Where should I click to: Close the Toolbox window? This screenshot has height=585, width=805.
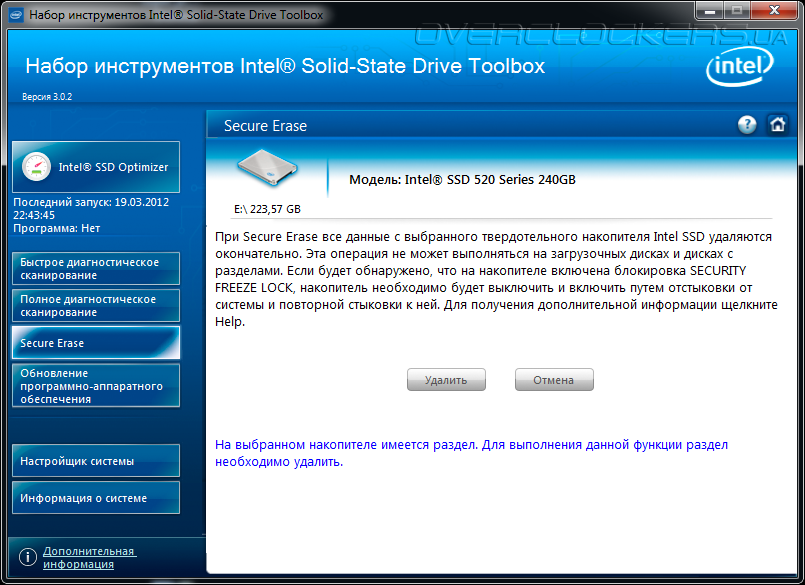coord(774,11)
